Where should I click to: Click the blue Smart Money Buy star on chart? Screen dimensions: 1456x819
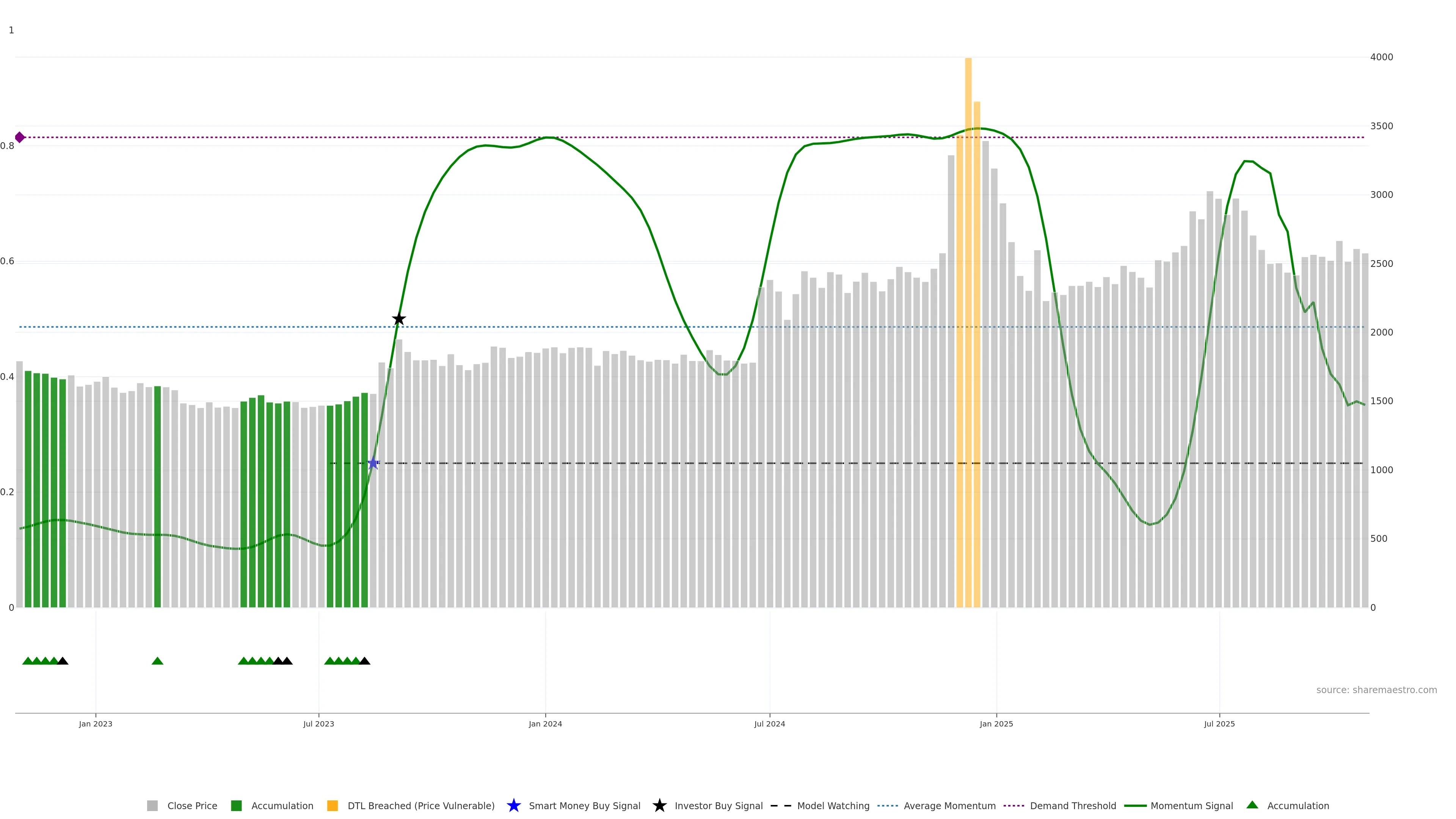point(373,463)
